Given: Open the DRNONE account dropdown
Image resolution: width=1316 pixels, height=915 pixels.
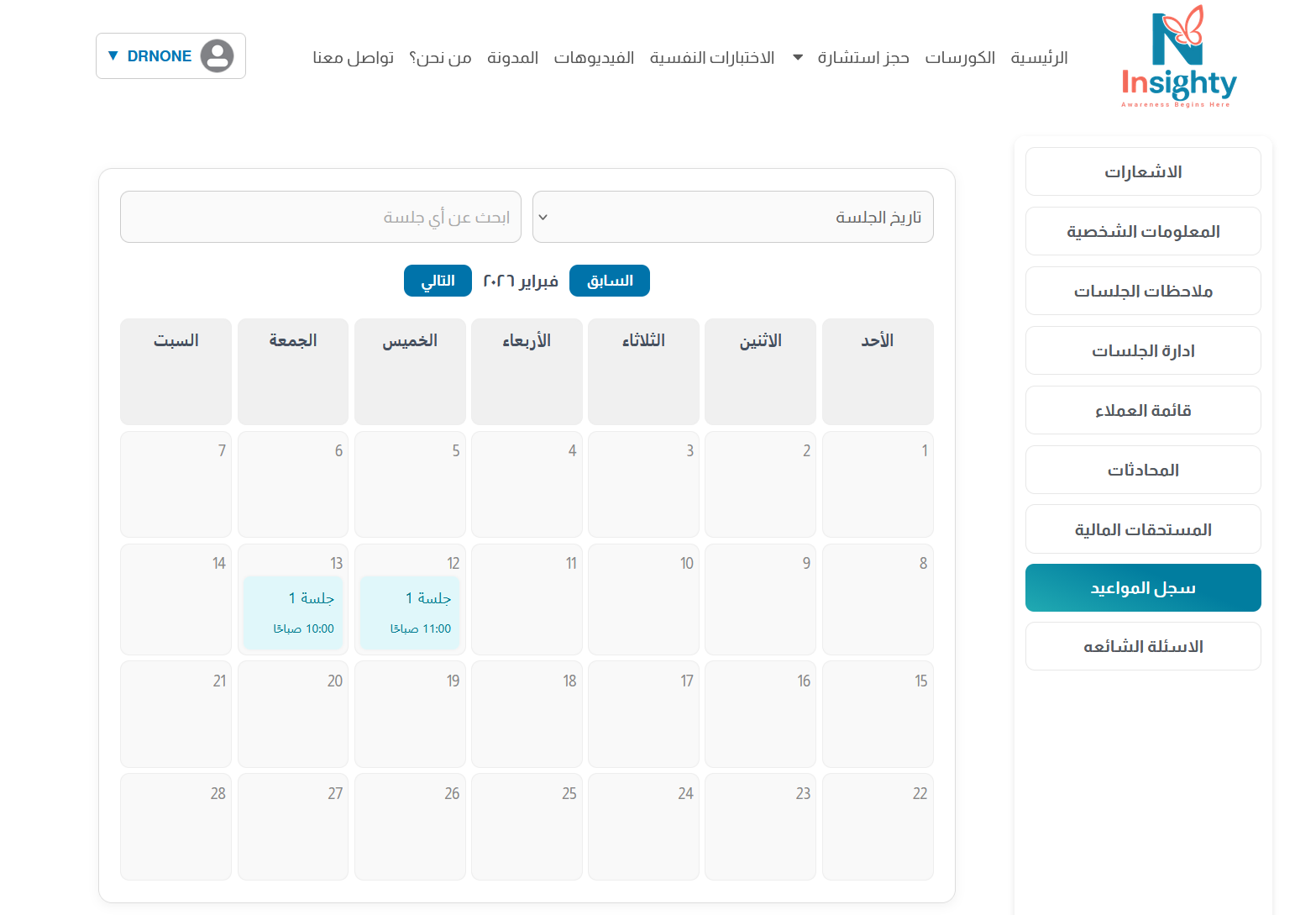Looking at the screenshot, I should point(151,56).
